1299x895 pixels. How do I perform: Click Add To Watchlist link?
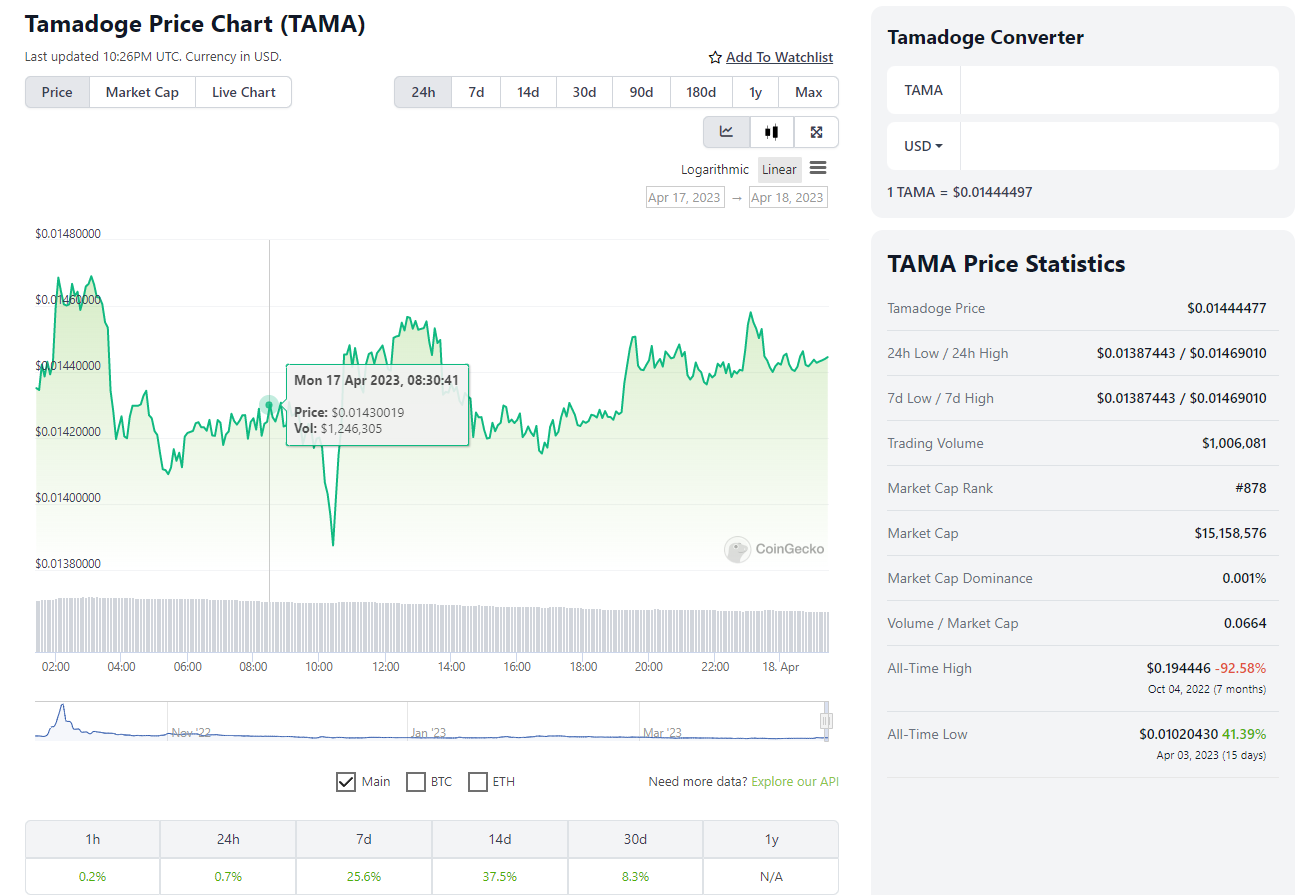tap(779, 58)
